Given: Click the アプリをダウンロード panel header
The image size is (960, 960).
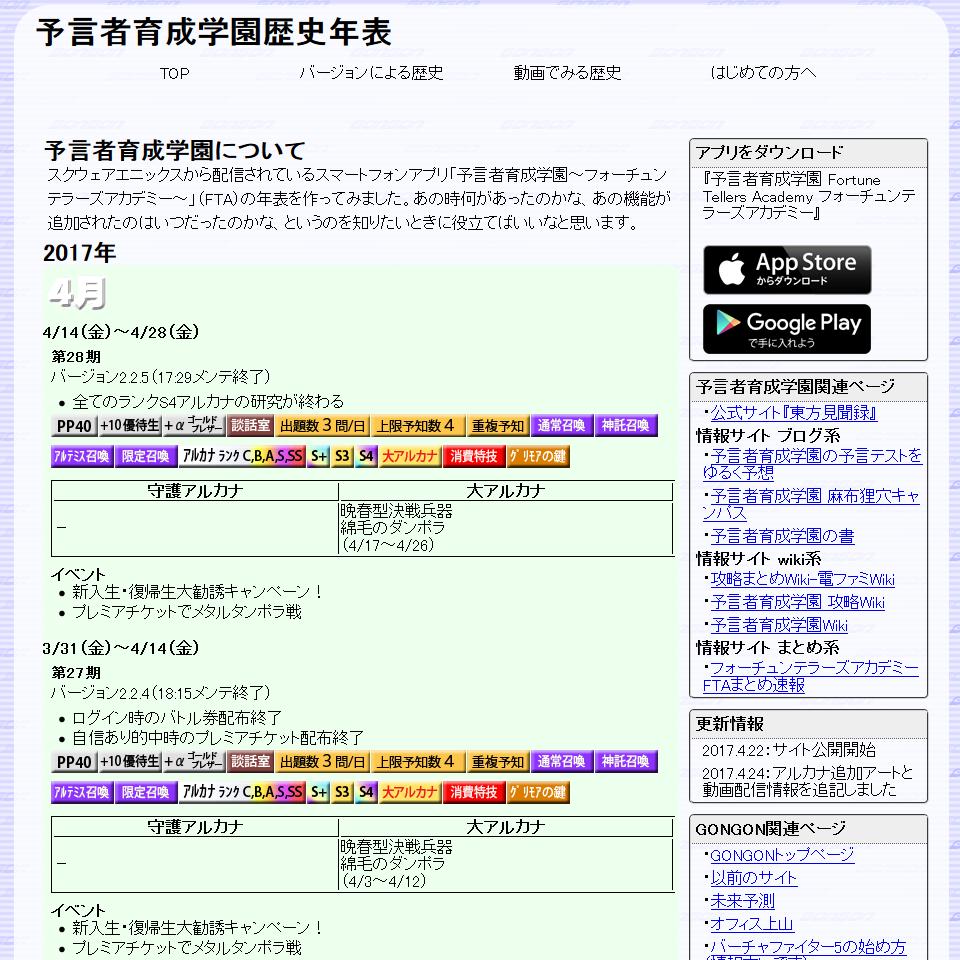Looking at the screenshot, I should point(808,153).
